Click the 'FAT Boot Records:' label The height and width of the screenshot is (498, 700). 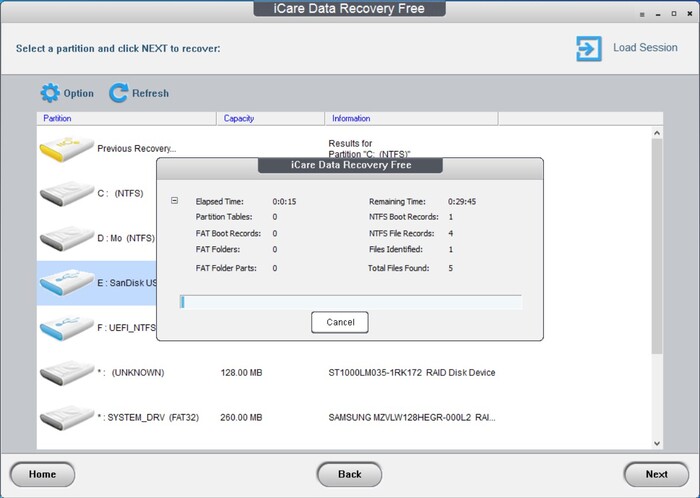(228, 233)
